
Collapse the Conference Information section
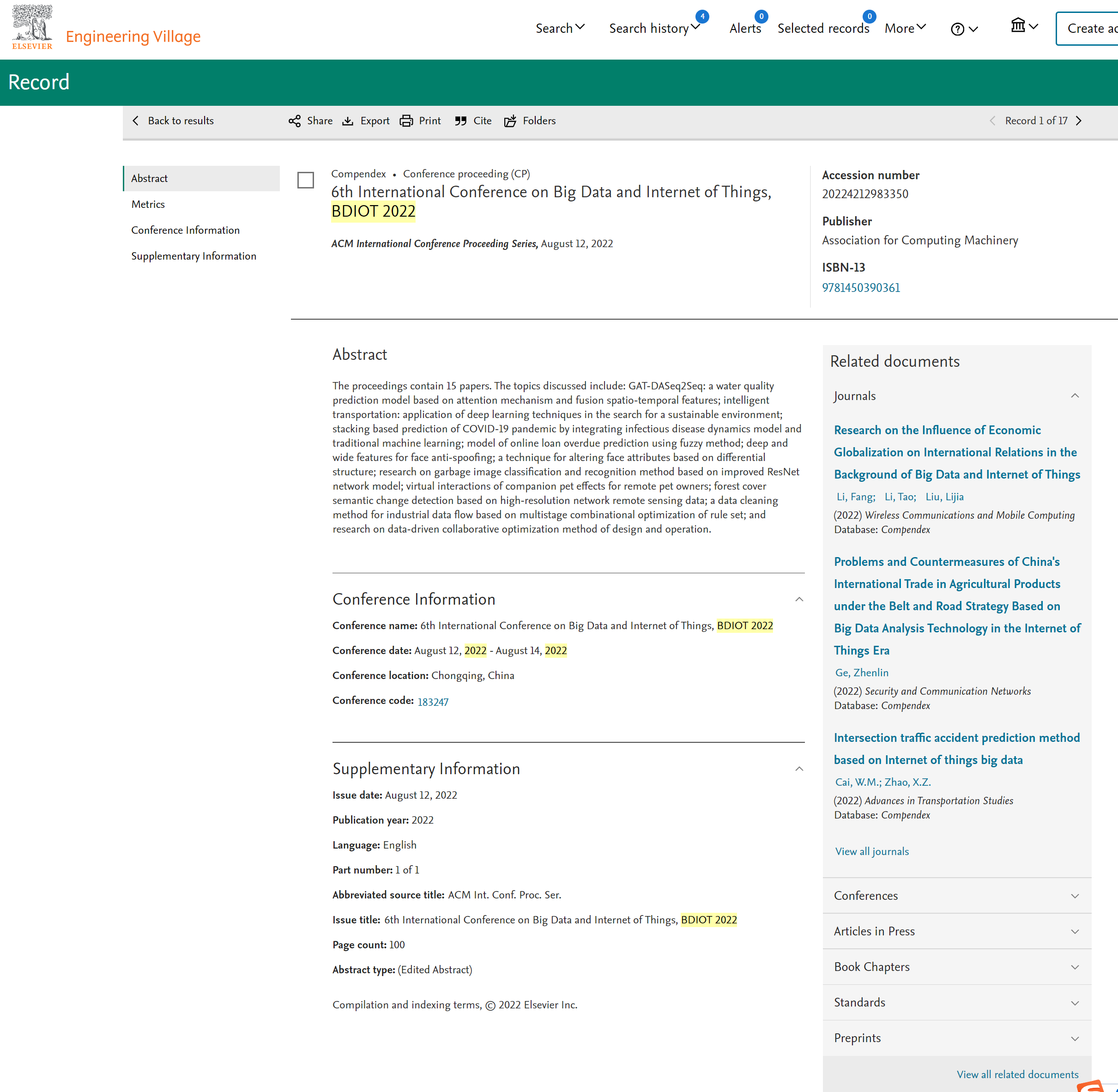799,599
